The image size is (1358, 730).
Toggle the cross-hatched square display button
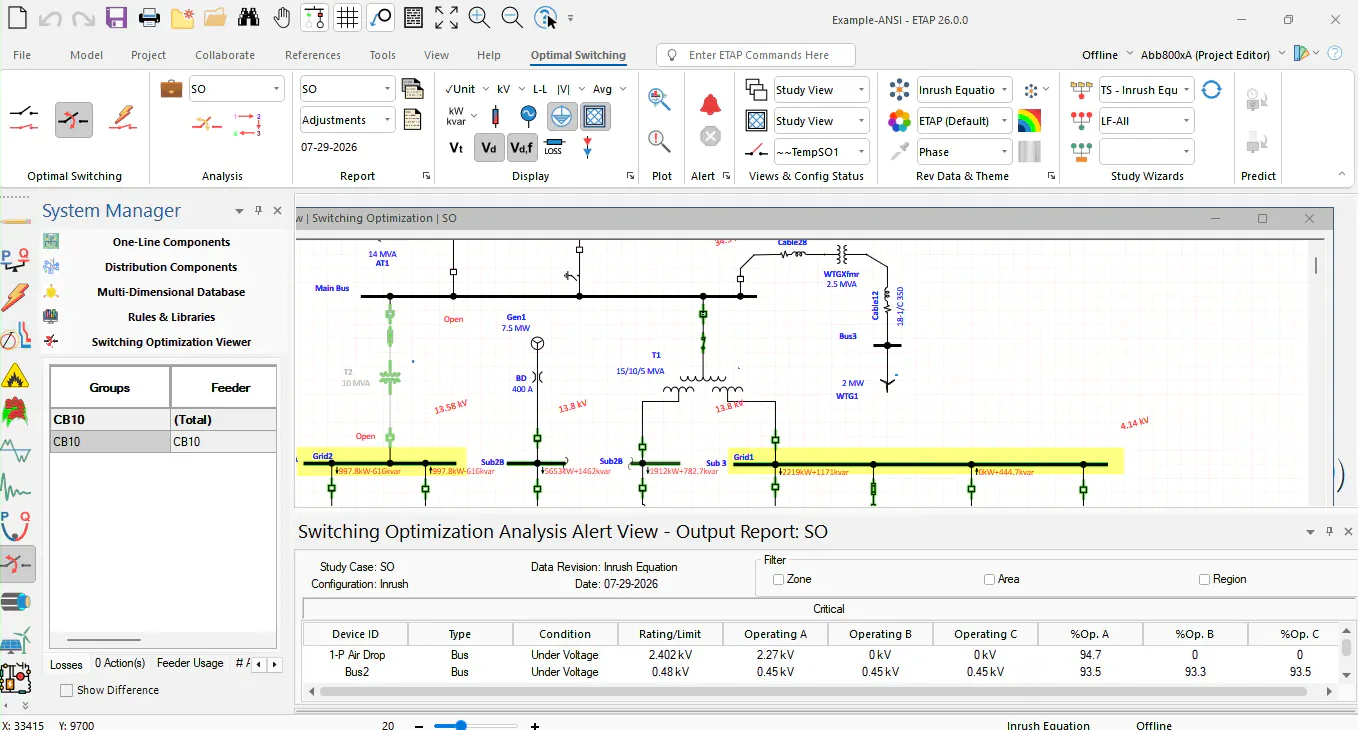(x=595, y=117)
